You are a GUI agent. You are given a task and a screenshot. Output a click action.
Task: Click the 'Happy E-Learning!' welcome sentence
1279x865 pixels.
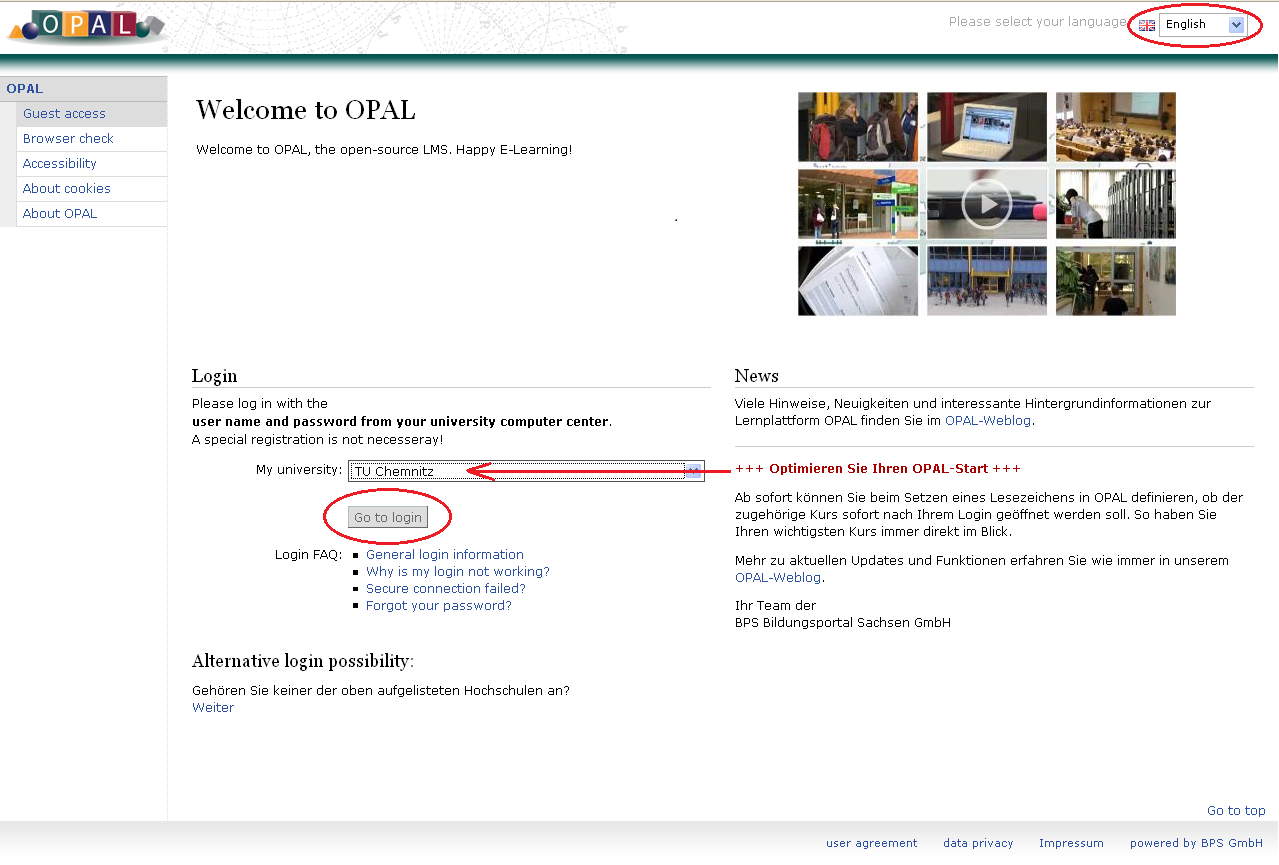514,150
